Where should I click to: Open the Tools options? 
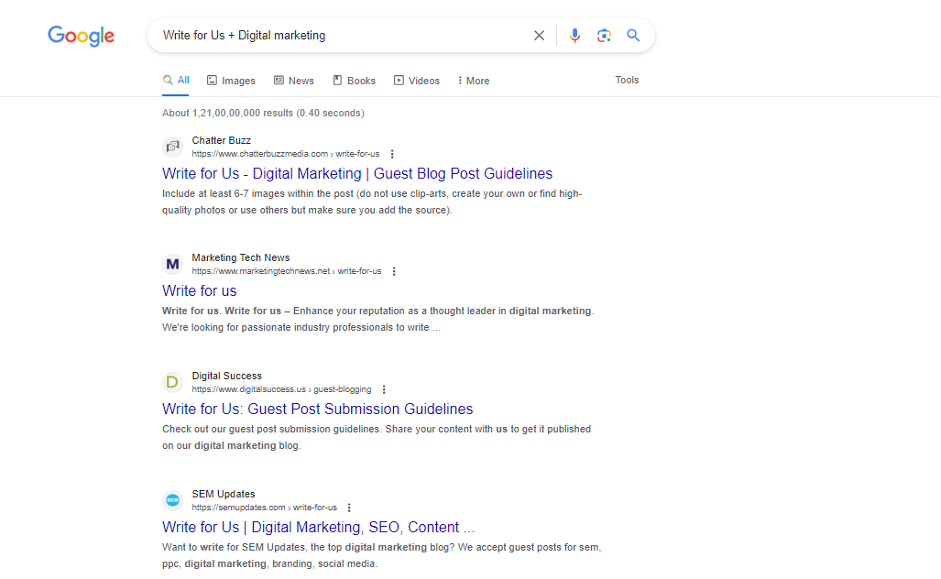(x=627, y=80)
